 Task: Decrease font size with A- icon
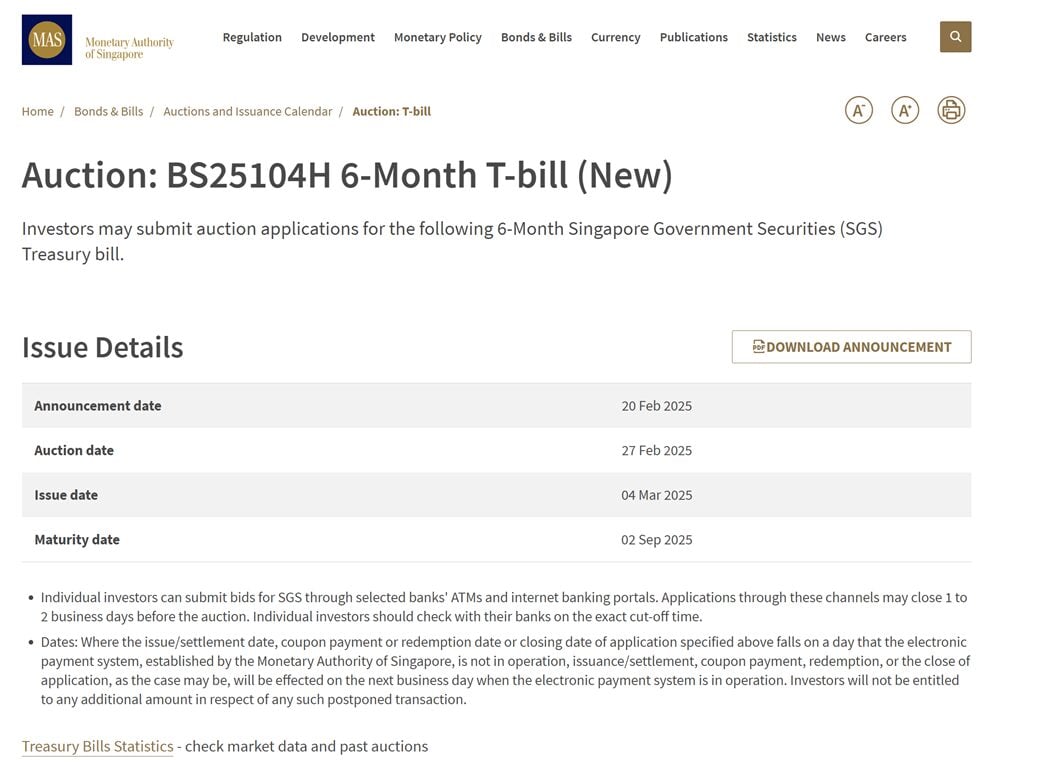pos(858,110)
